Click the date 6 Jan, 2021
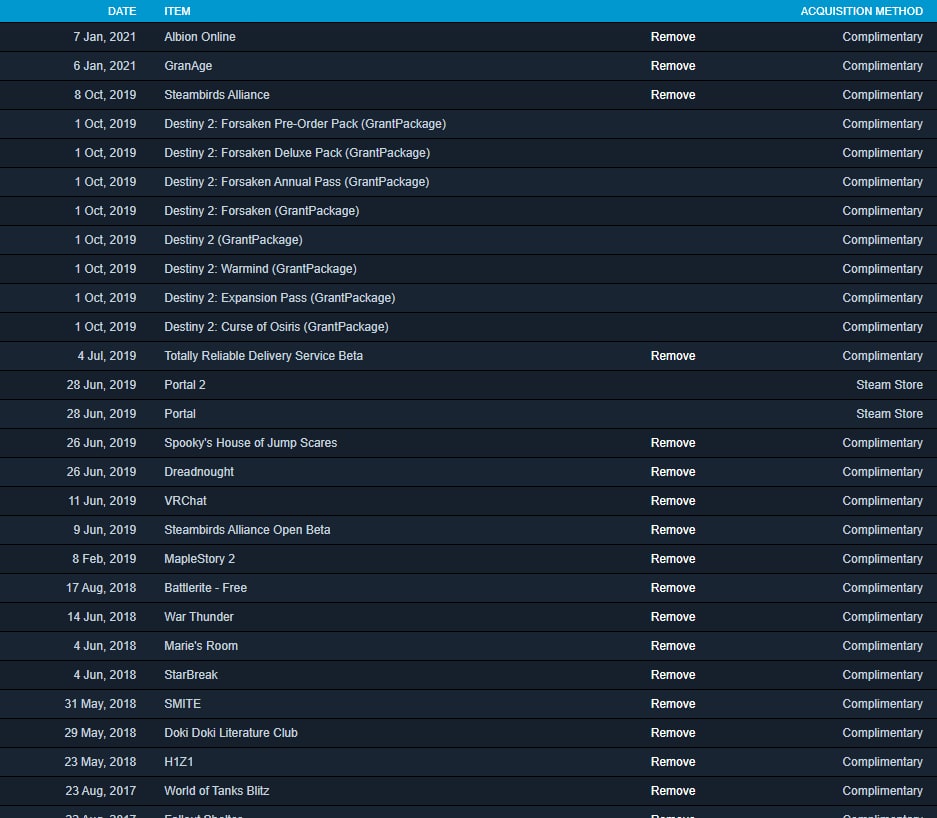 105,66
